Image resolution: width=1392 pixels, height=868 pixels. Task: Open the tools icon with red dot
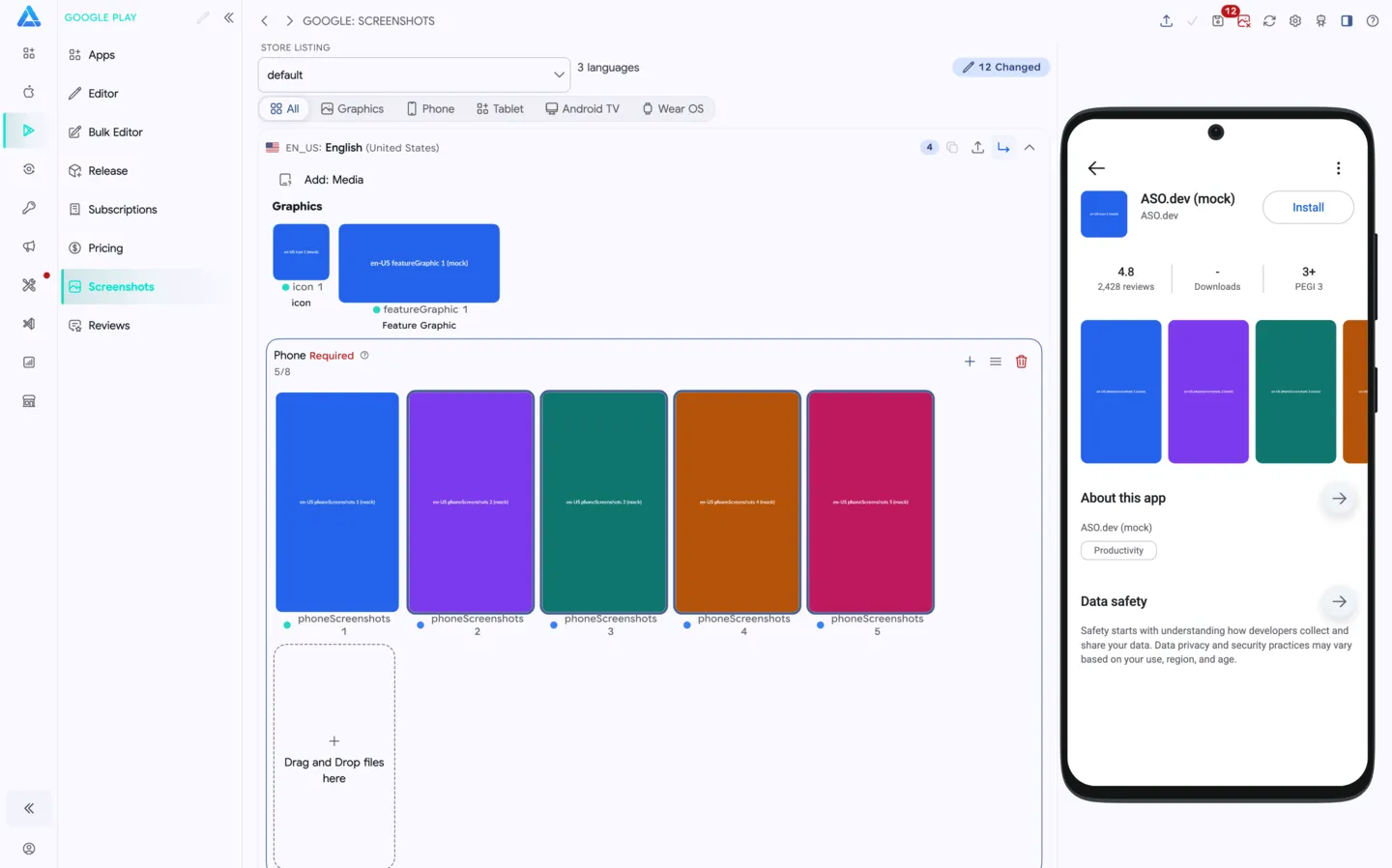[29, 285]
